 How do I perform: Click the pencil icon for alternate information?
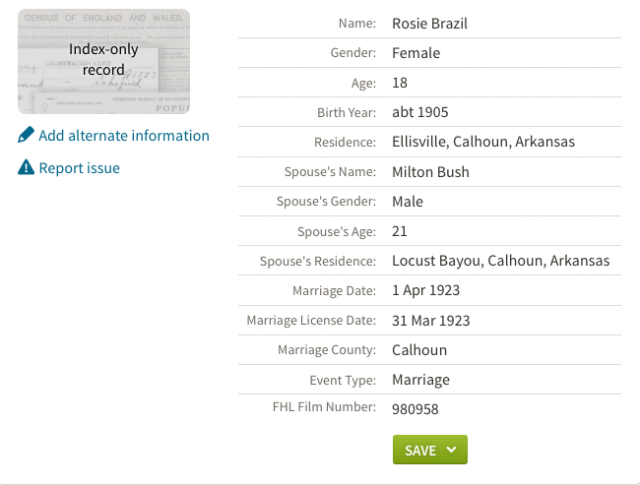click(26, 135)
